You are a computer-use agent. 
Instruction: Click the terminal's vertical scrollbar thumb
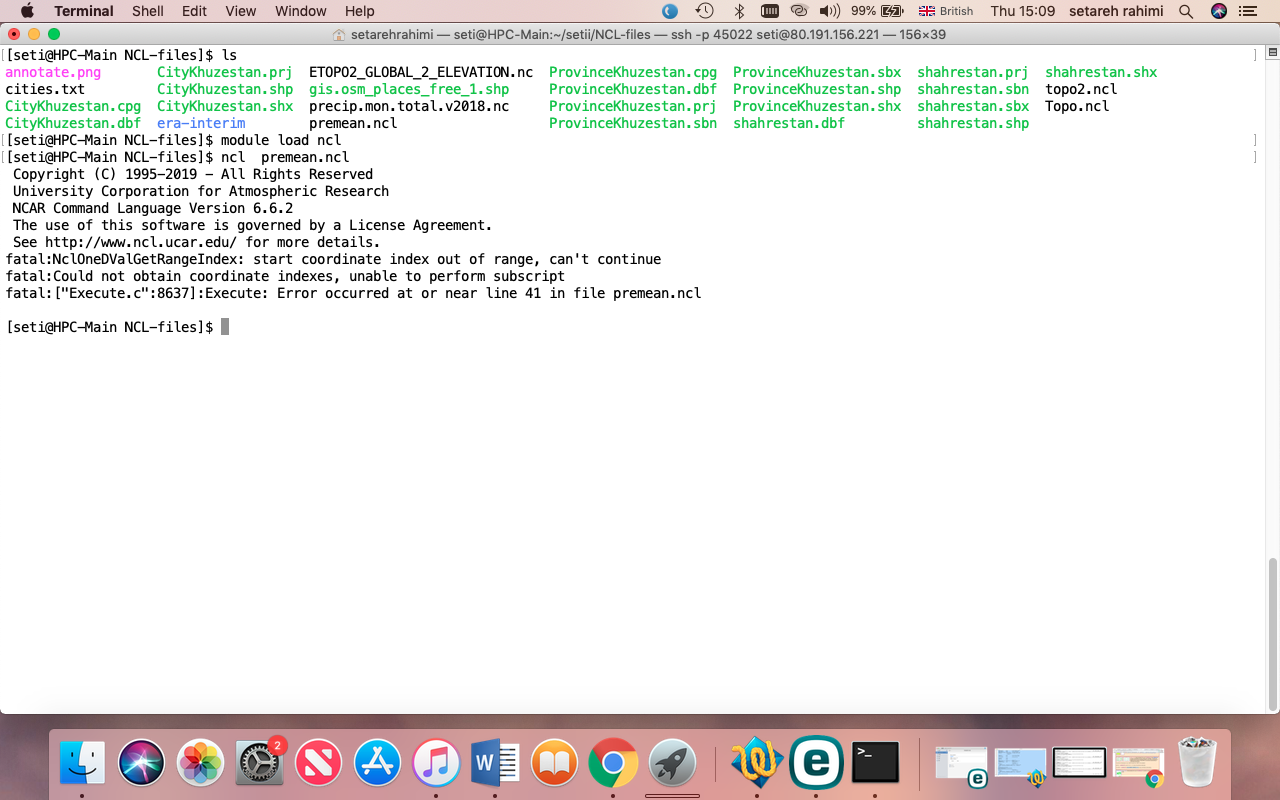pyautogui.click(x=1272, y=632)
